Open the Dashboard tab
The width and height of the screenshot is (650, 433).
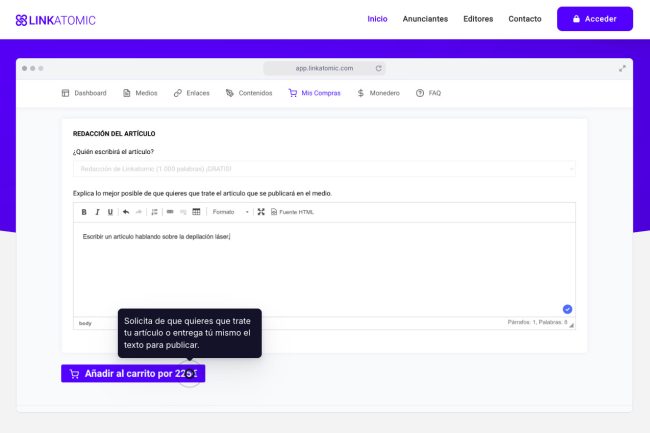coord(84,93)
